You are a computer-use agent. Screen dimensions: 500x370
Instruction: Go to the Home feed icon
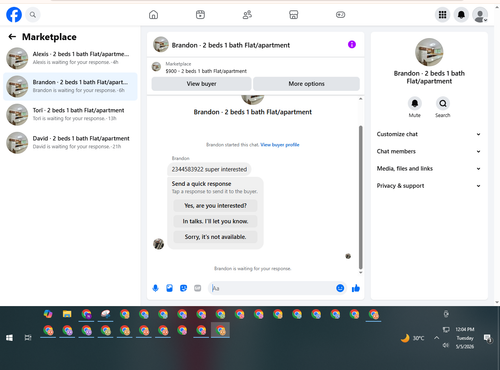coord(153,15)
